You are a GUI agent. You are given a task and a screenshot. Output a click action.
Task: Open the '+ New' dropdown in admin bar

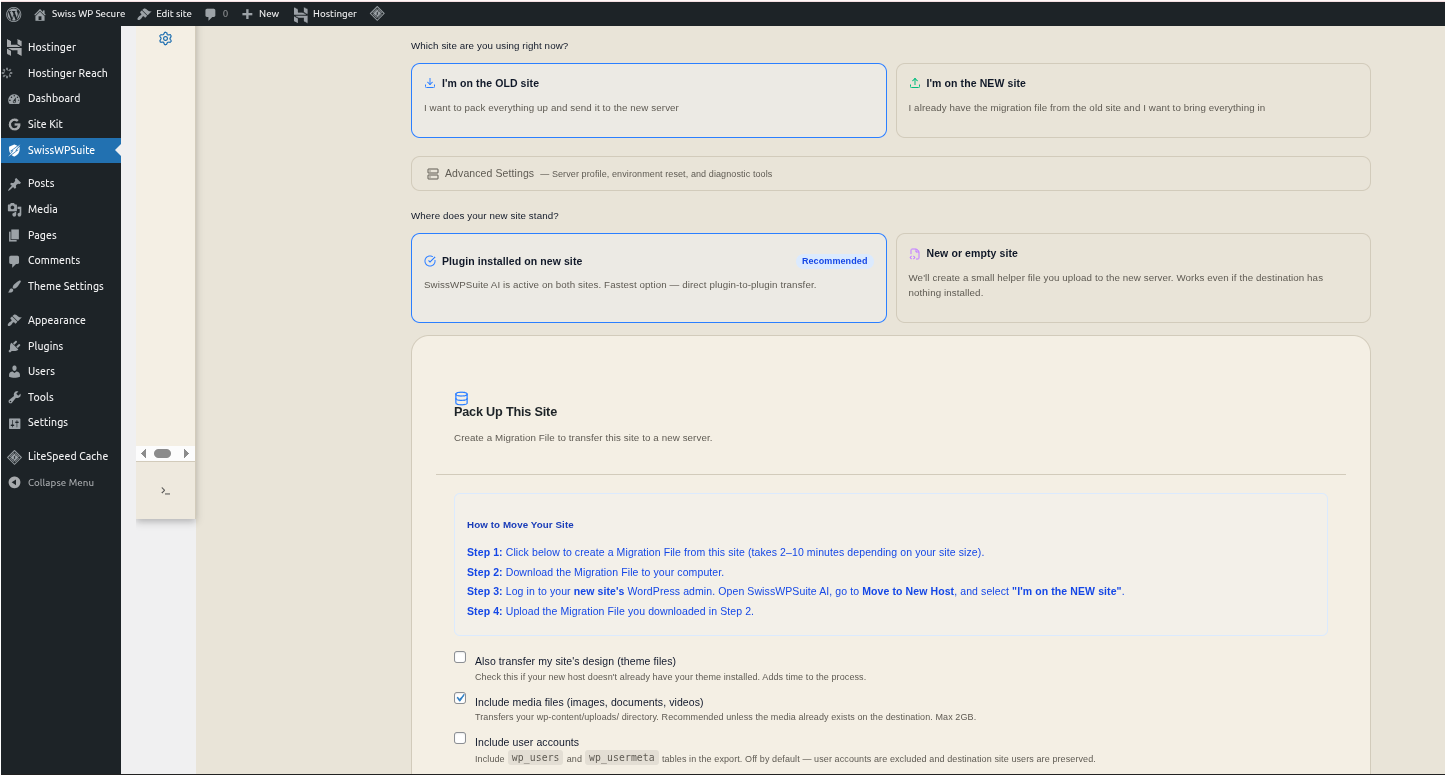coord(261,14)
